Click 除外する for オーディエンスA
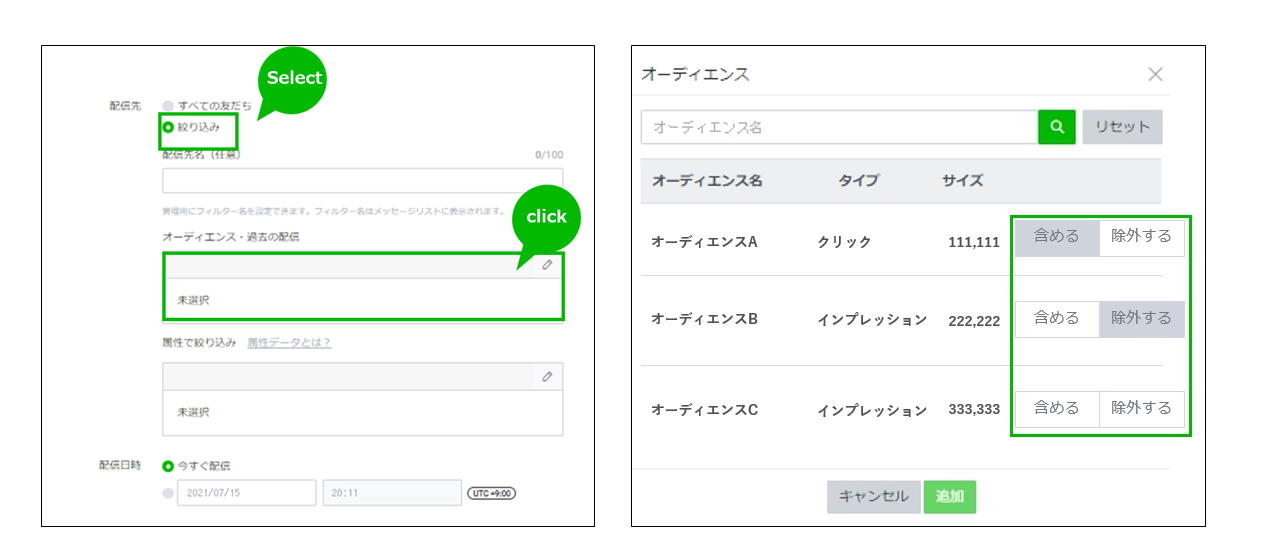 click(1141, 237)
